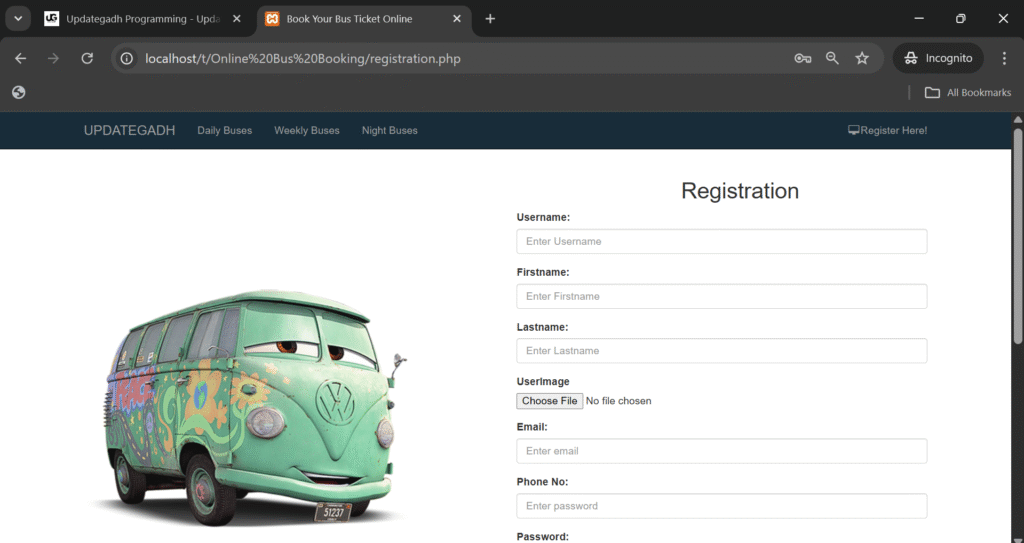Select the Book Your Bus Ticket Online tab

coord(364,19)
